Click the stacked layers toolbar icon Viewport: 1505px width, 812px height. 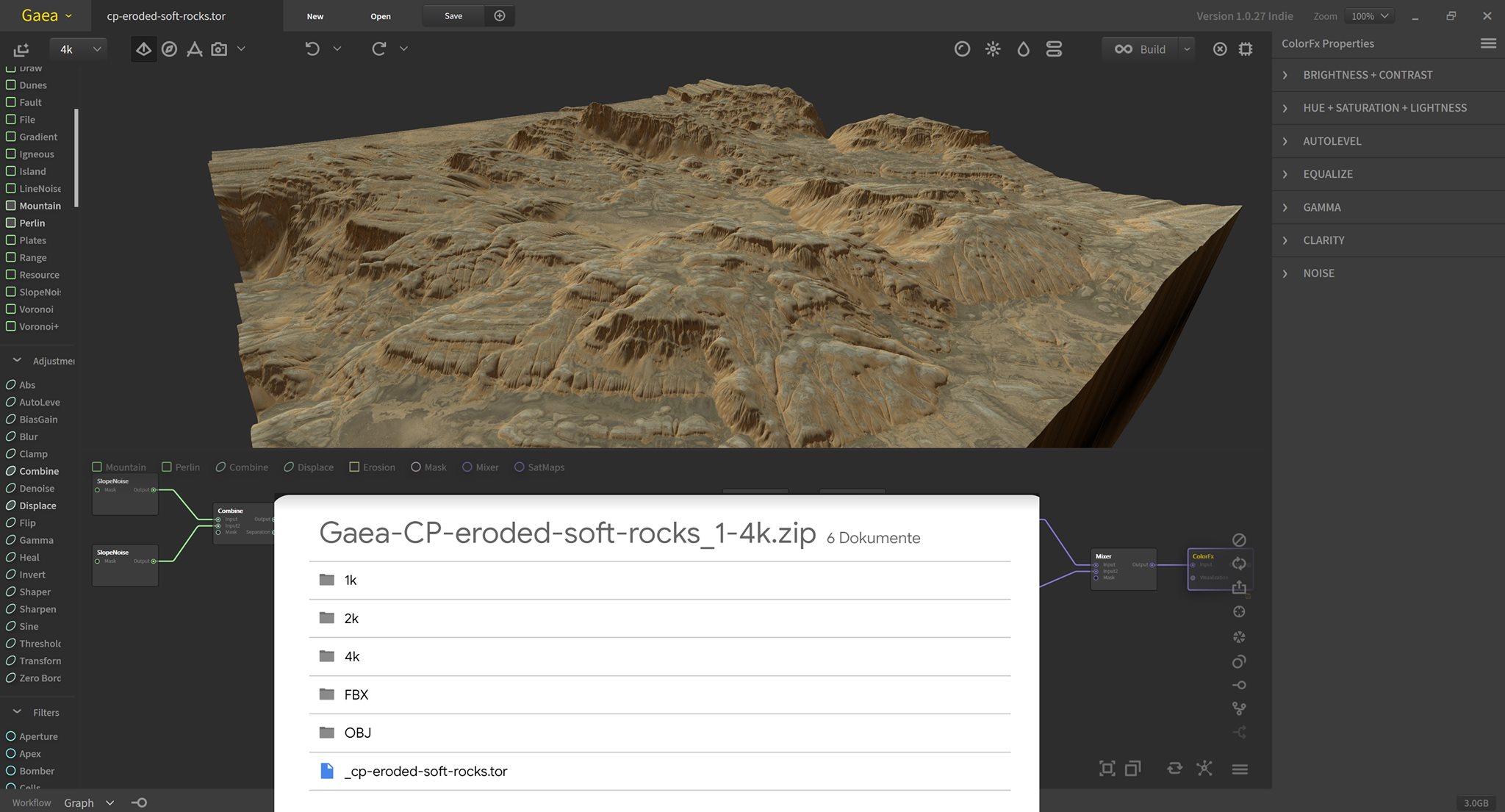1054,49
